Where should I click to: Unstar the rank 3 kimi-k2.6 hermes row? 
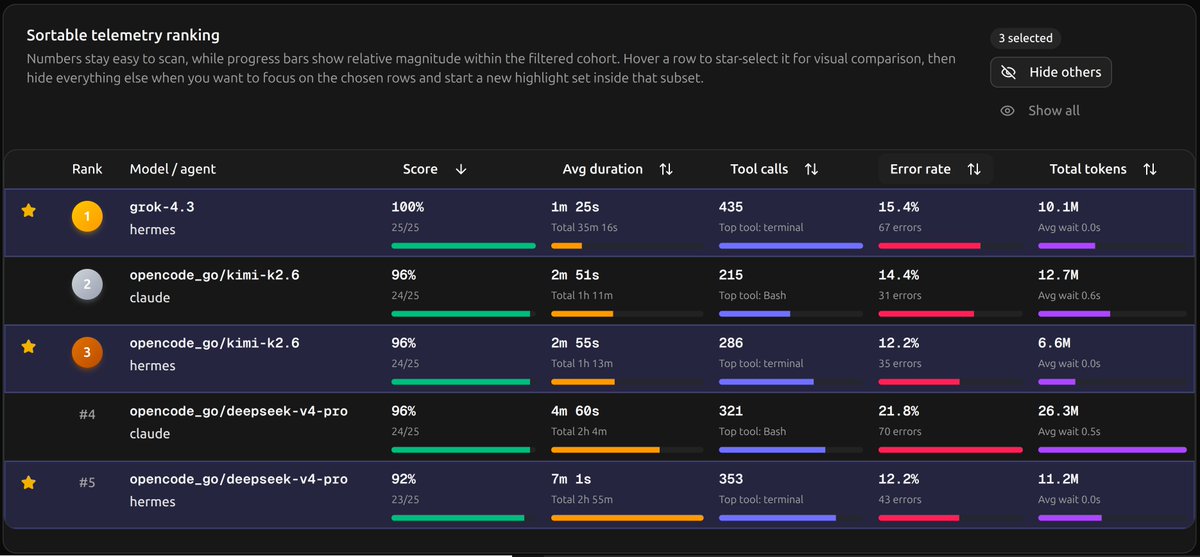(x=29, y=346)
